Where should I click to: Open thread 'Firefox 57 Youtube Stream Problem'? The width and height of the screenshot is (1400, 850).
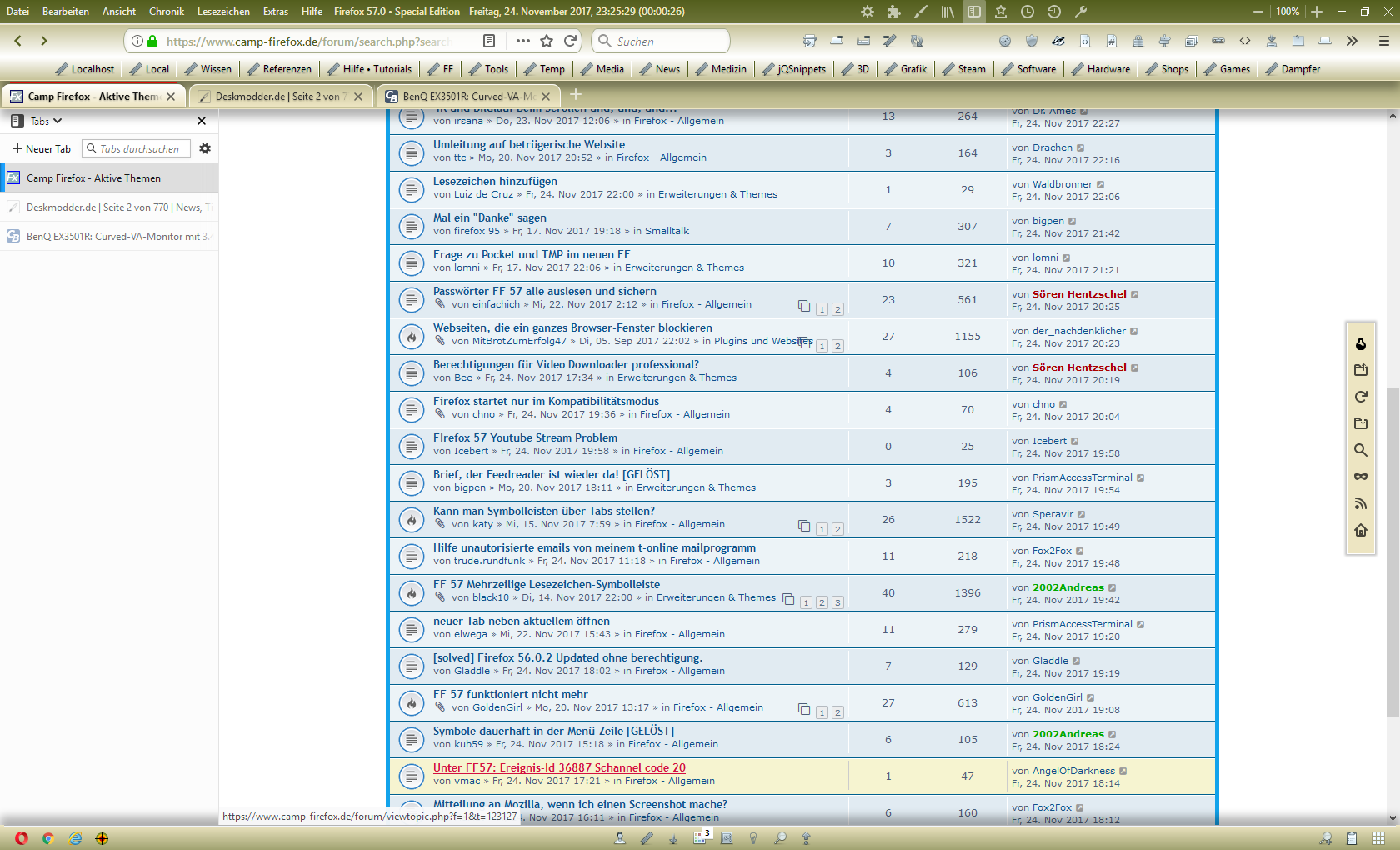tap(525, 437)
